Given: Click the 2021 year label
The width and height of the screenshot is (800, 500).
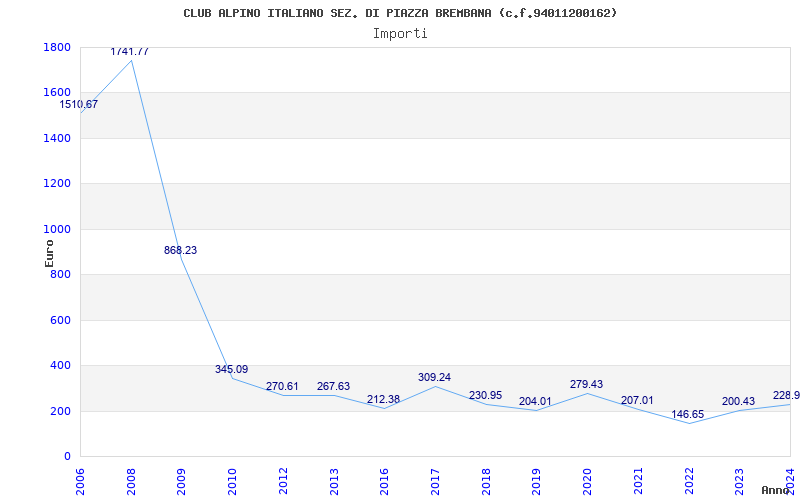Looking at the screenshot, I should point(638,482).
